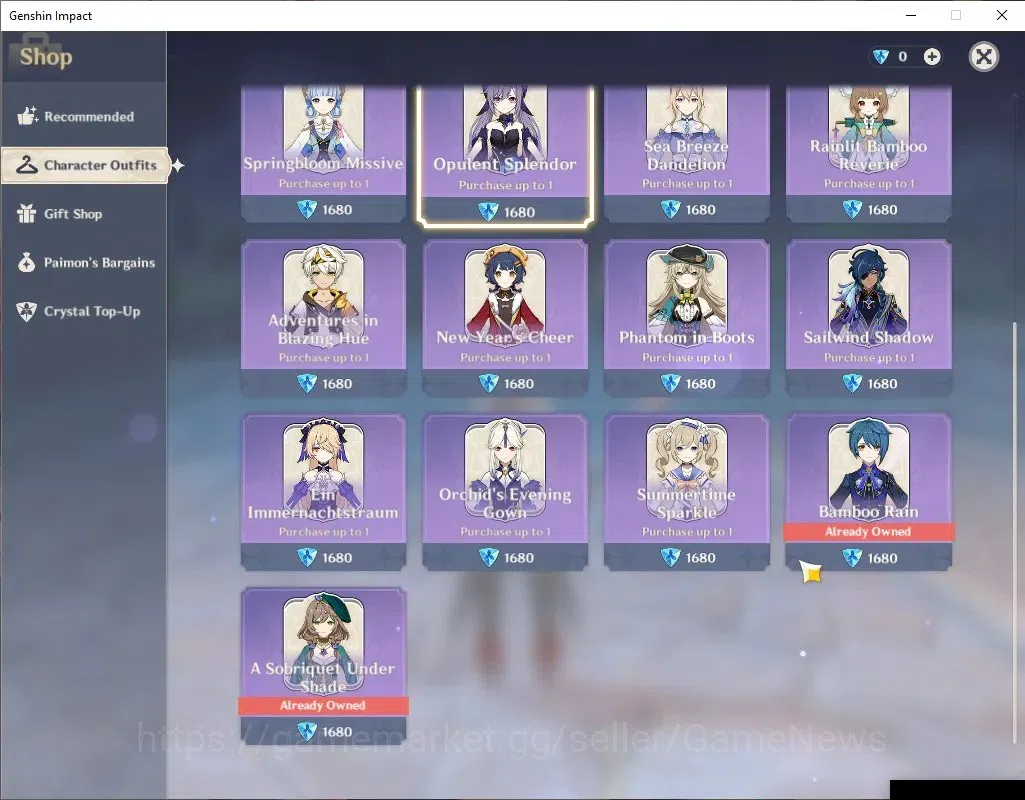This screenshot has height=800, width=1025.
Task: Click the crystal icon under Orchid's Evening Gown
Action: [x=489, y=558]
